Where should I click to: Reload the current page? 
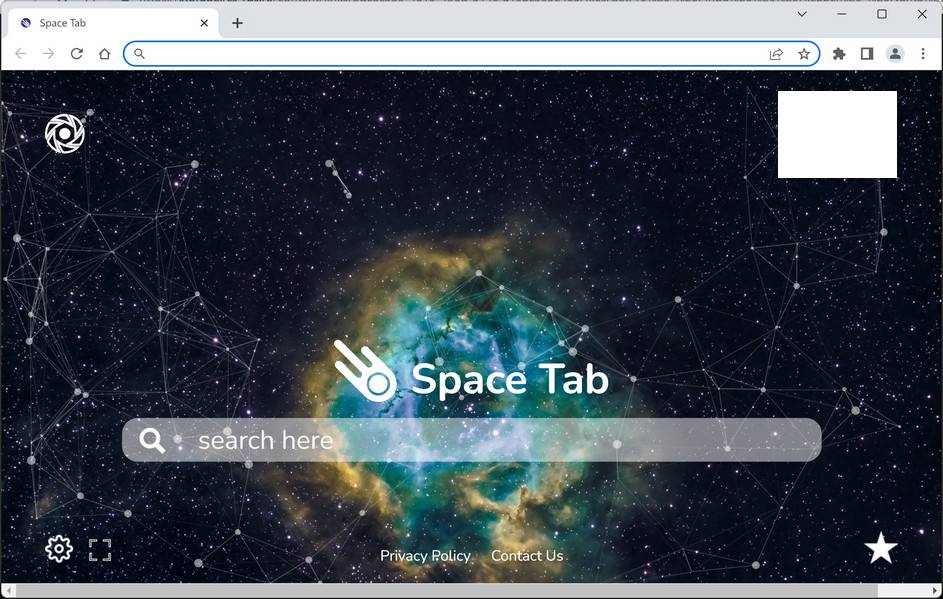[76, 54]
